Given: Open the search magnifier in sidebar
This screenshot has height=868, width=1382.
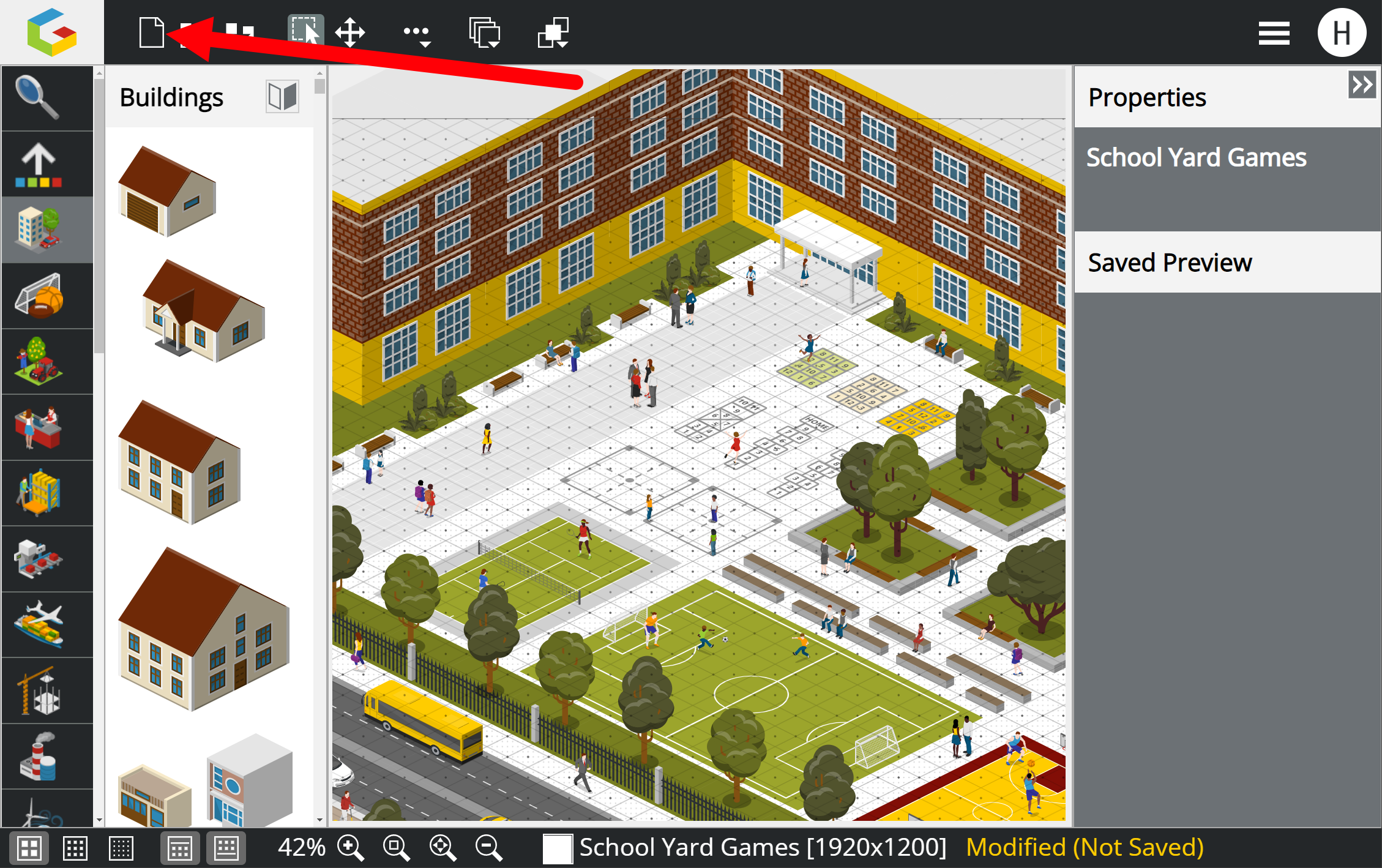Looking at the screenshot, I should tap(38, 98).
